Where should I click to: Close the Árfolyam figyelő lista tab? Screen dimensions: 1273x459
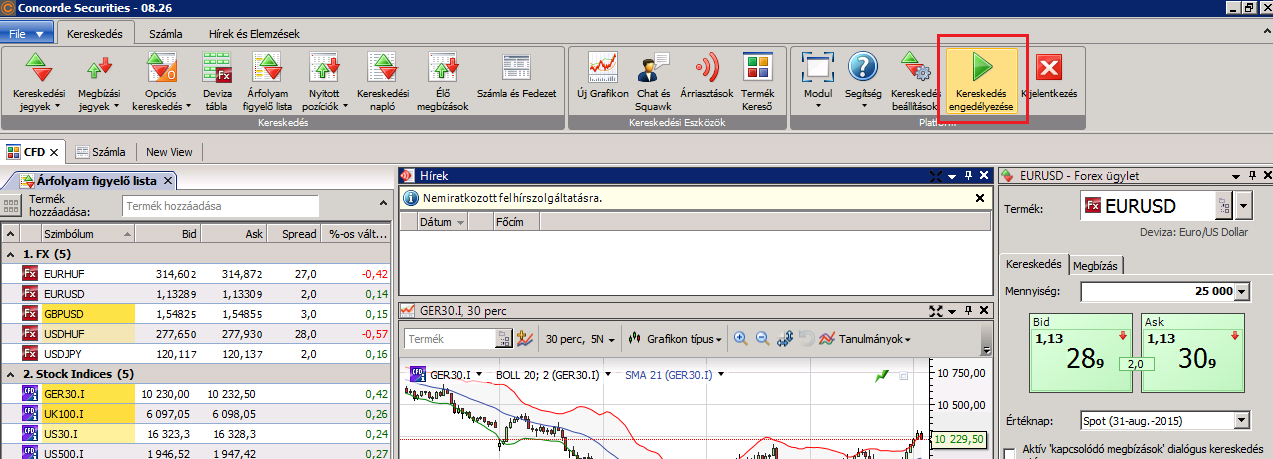click(x=168, y=181)
